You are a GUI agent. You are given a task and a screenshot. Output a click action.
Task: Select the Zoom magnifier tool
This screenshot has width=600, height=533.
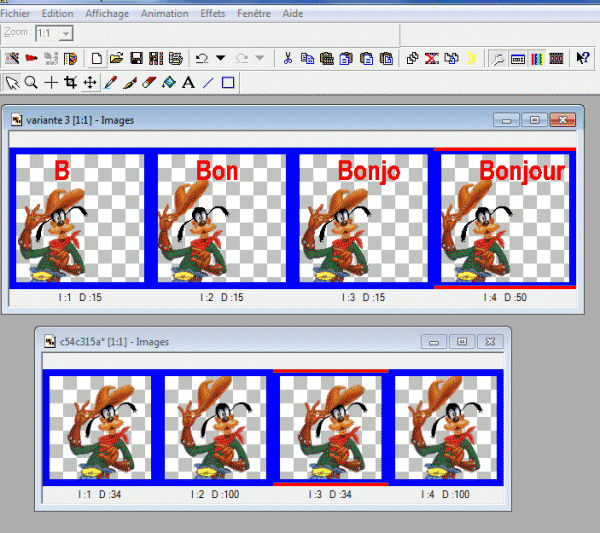coord(31,83)
